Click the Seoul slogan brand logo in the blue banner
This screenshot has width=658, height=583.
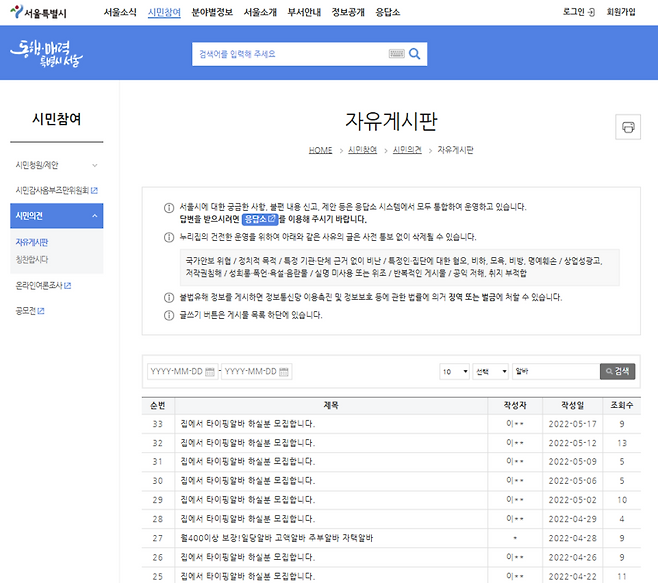[x=46, y=53]
